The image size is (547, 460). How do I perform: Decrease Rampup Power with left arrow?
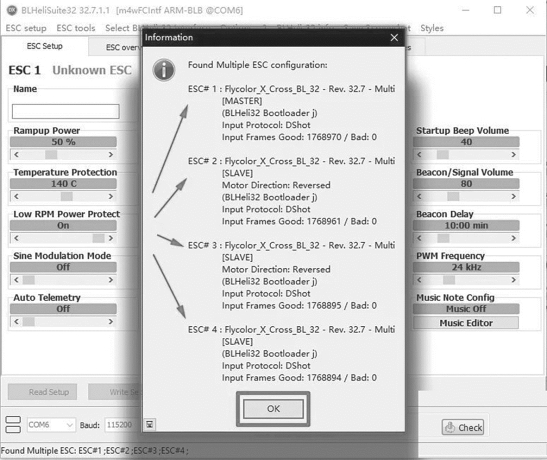point(16,154)
